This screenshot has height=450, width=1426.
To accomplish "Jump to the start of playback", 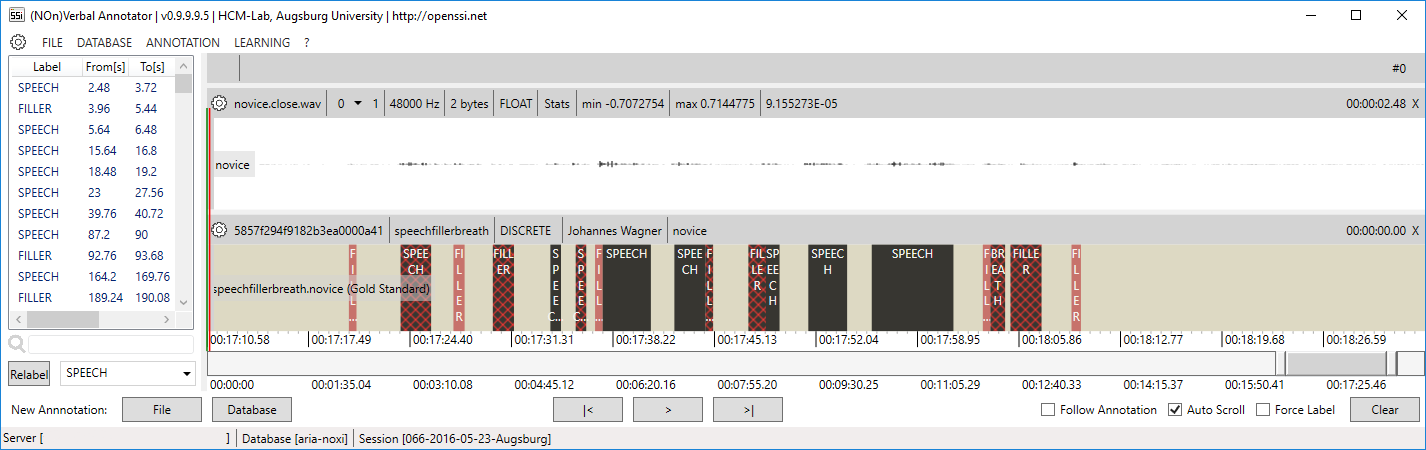I will click(x=587, y=410).
